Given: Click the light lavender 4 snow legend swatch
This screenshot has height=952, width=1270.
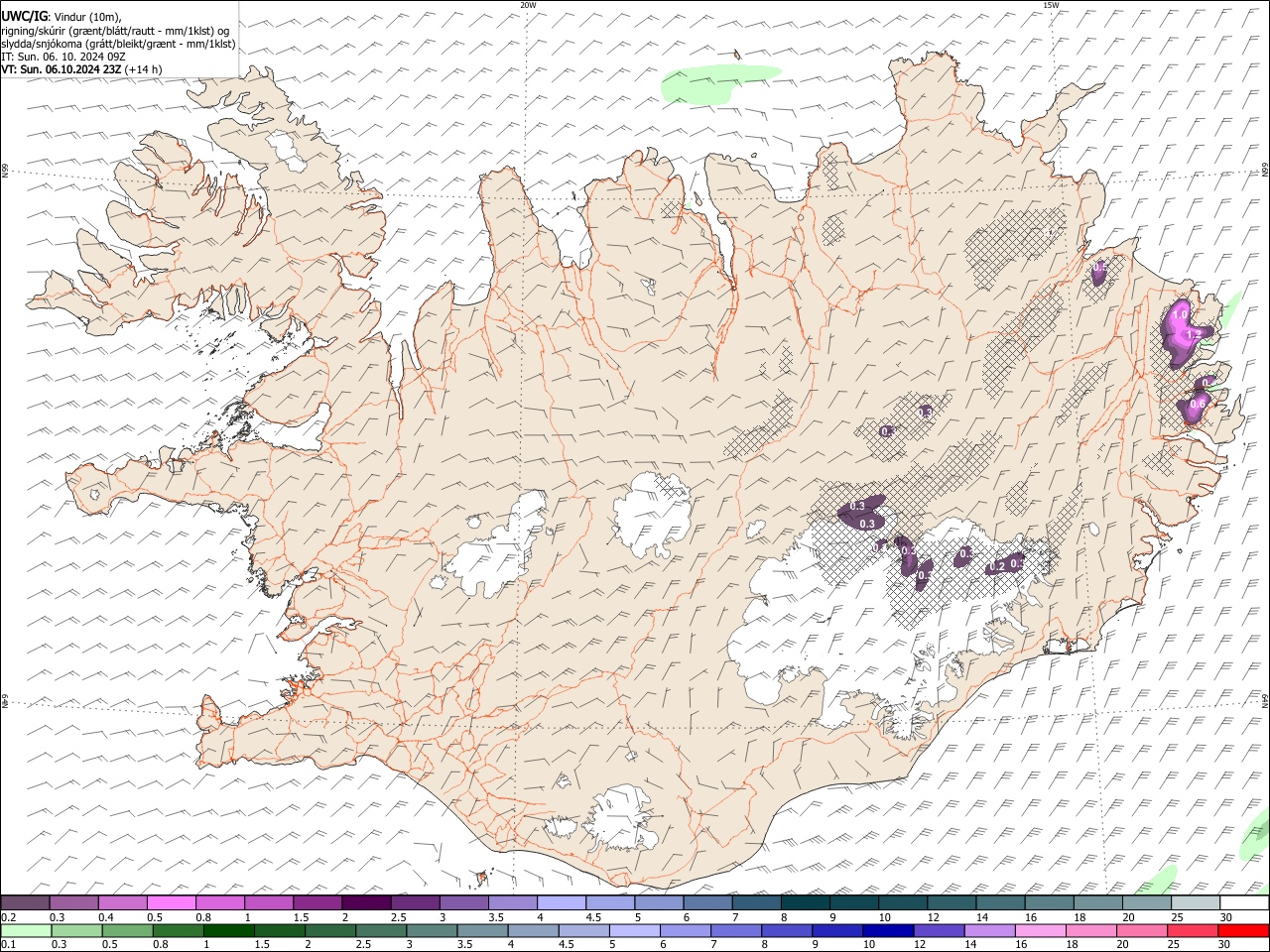Looking at the screenshot, I should pyautogui.click(x=562, y=903).
